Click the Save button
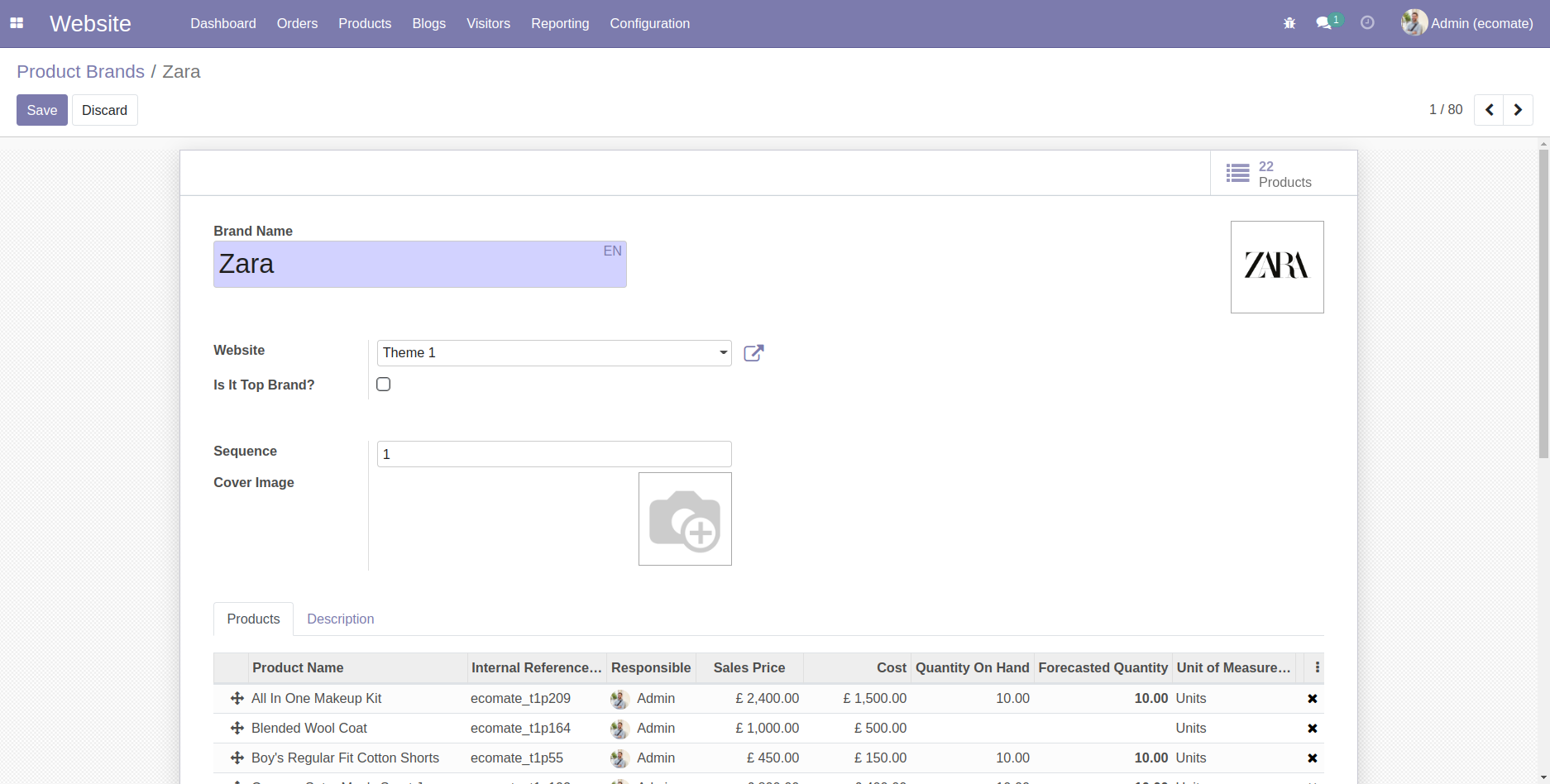 tap(42, 110)
